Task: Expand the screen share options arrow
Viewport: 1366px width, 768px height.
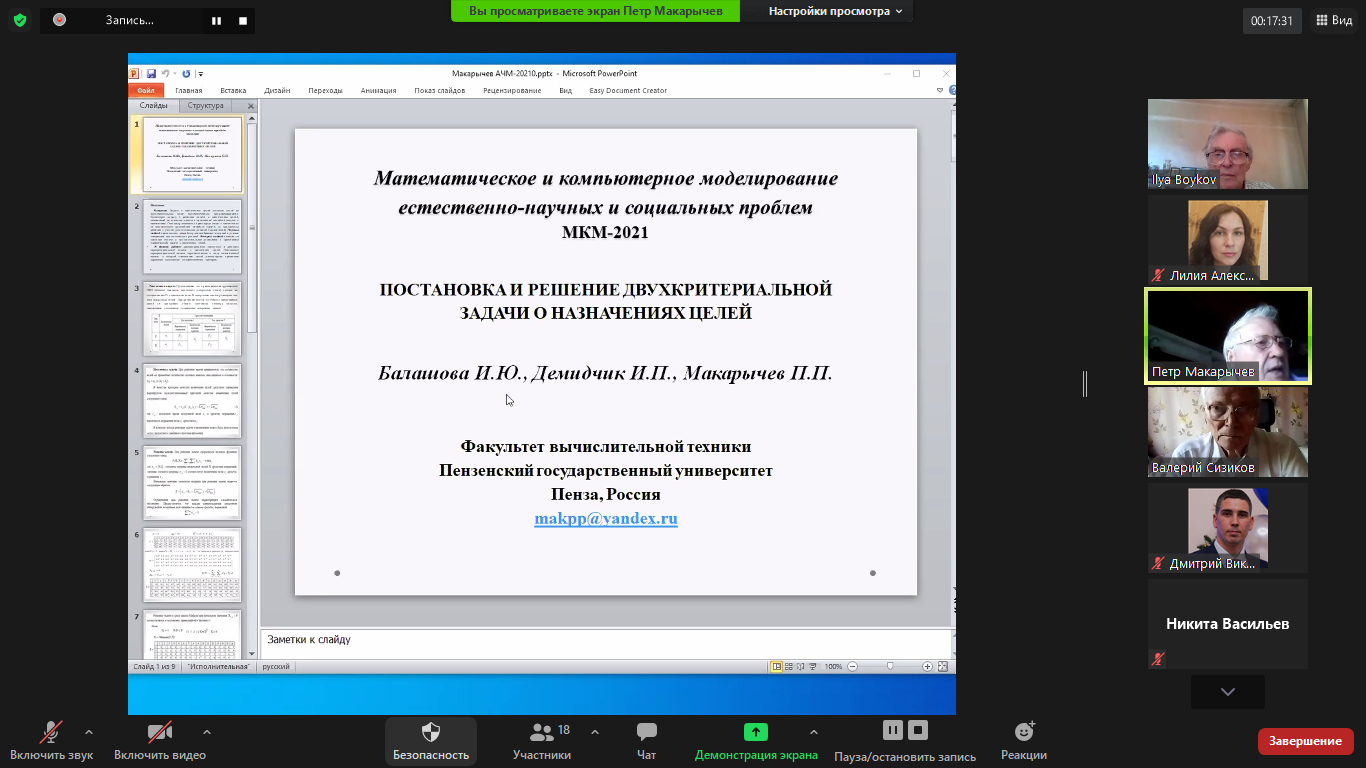Action: [813, 731]
